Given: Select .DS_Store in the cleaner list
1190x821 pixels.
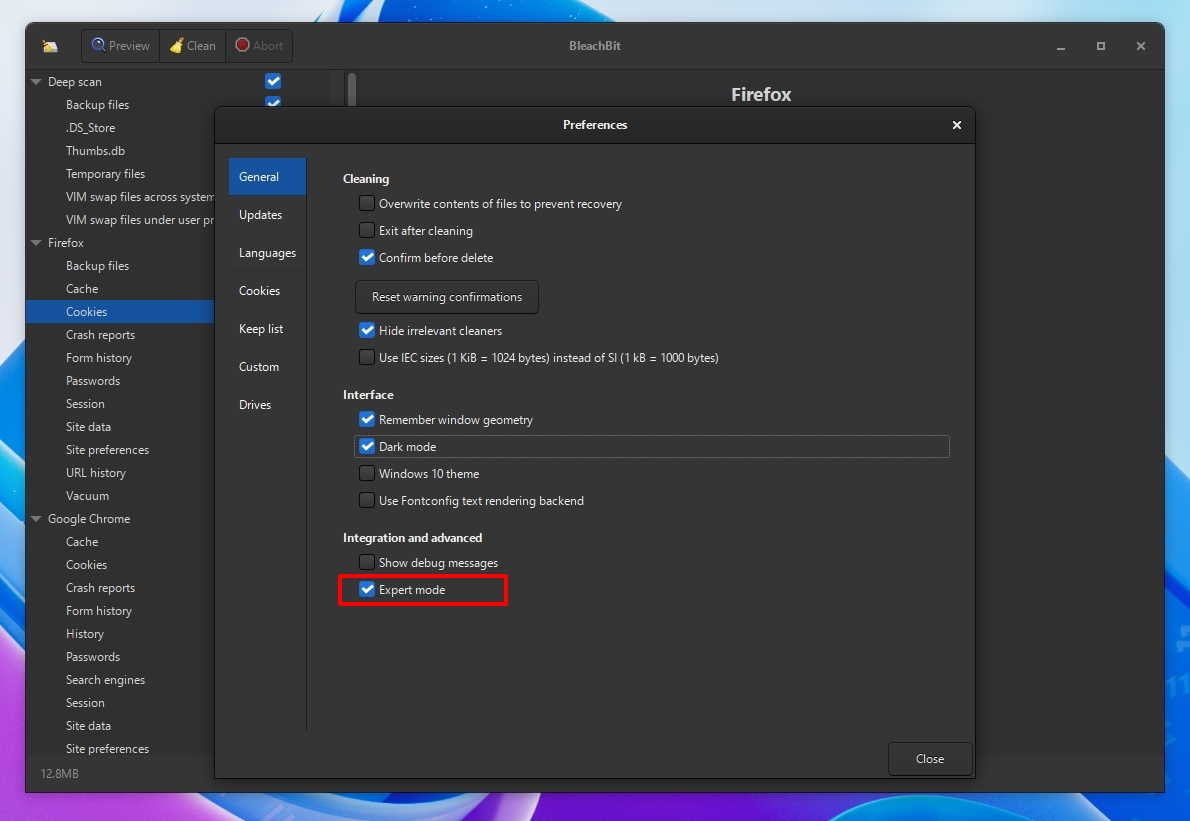Looking at the screenshot, I should [x=90, y=127].
